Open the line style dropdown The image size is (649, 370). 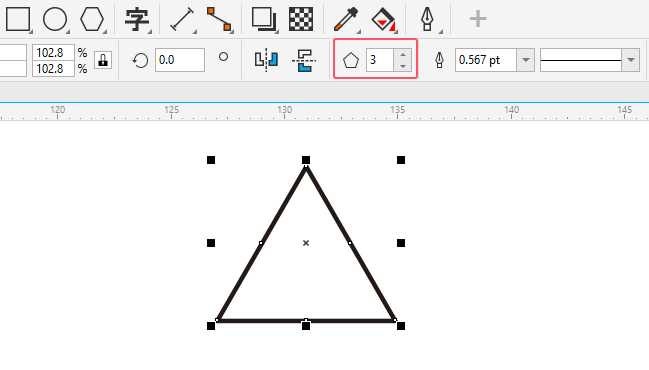[x=631, y=60]
